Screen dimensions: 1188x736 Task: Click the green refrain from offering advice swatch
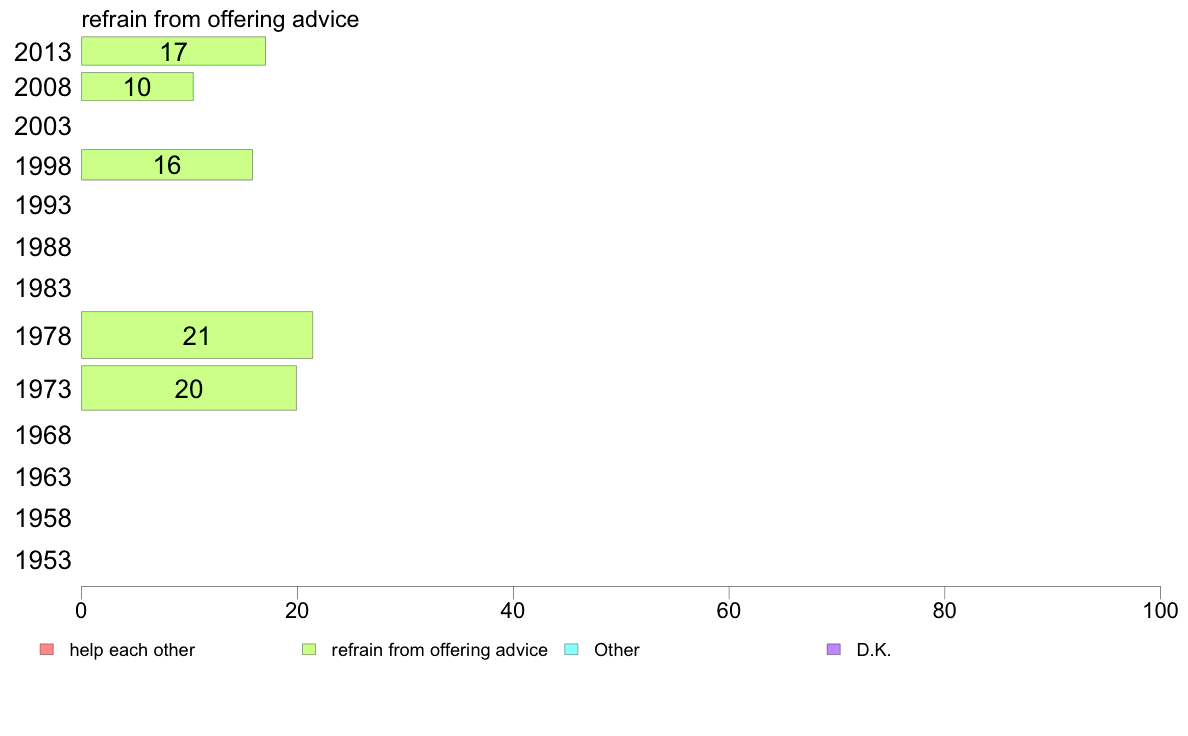click(309, 650)
